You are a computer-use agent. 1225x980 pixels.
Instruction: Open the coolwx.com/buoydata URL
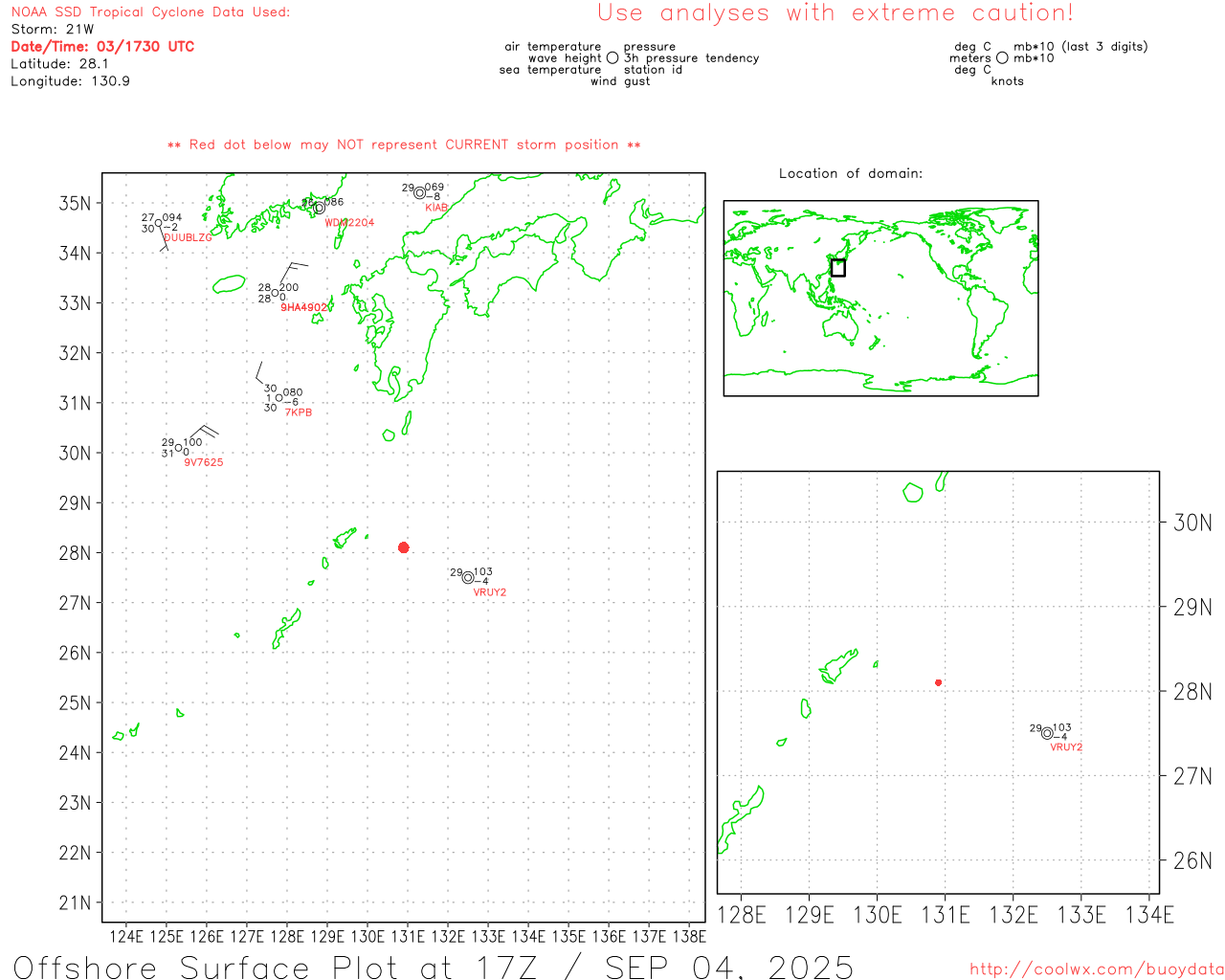pos(1097,969)
